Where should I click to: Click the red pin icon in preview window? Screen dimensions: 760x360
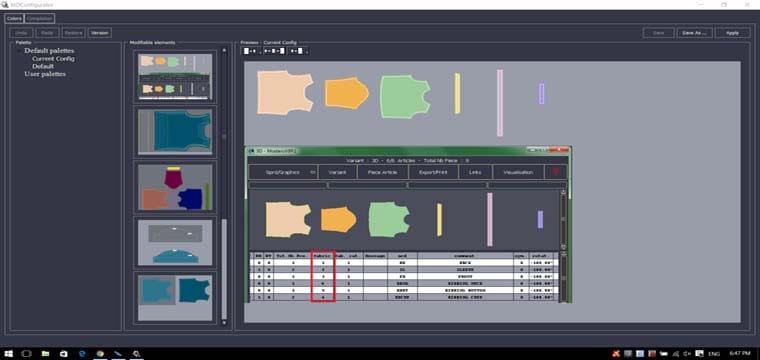[x=556, y=172]
